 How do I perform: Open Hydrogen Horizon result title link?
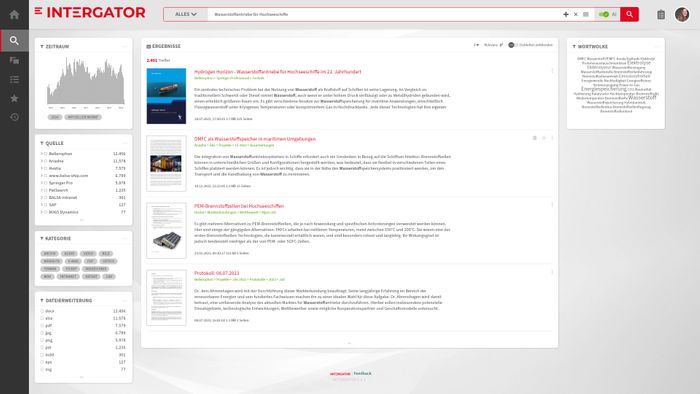tap(278, 72)
